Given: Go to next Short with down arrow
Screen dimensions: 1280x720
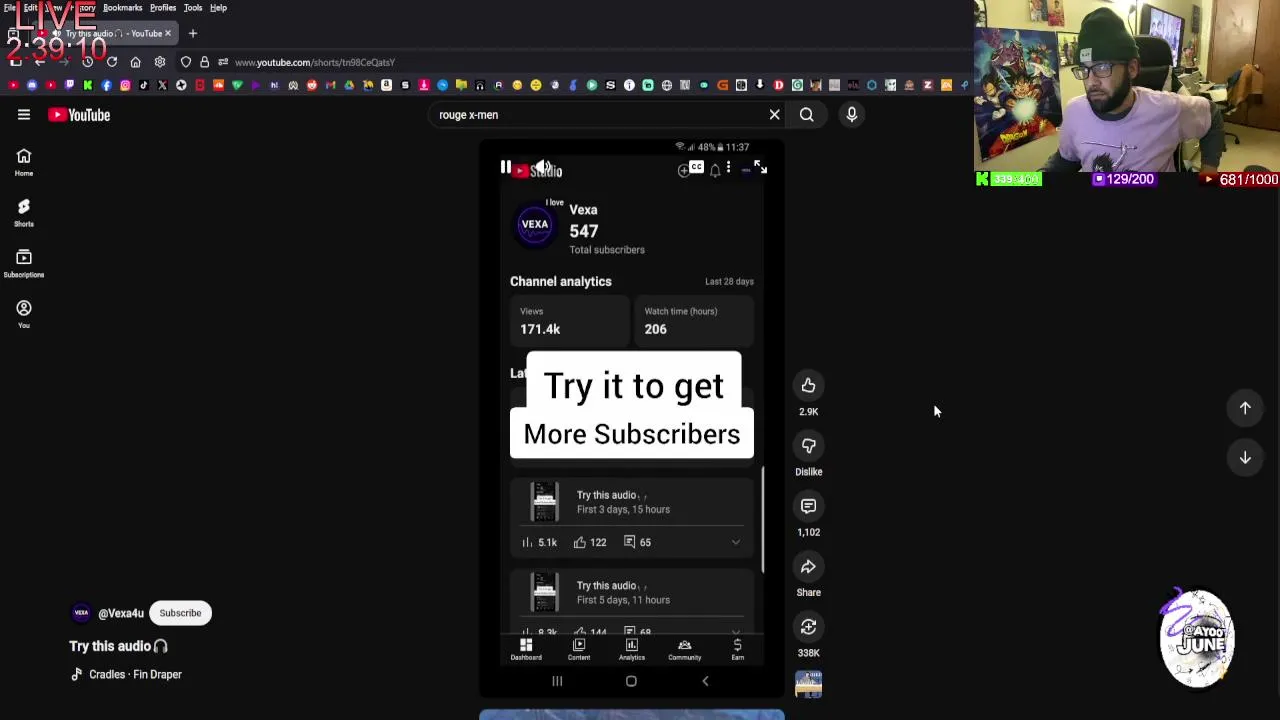Looking at the screenshot, I should (x=1245, y=458).
